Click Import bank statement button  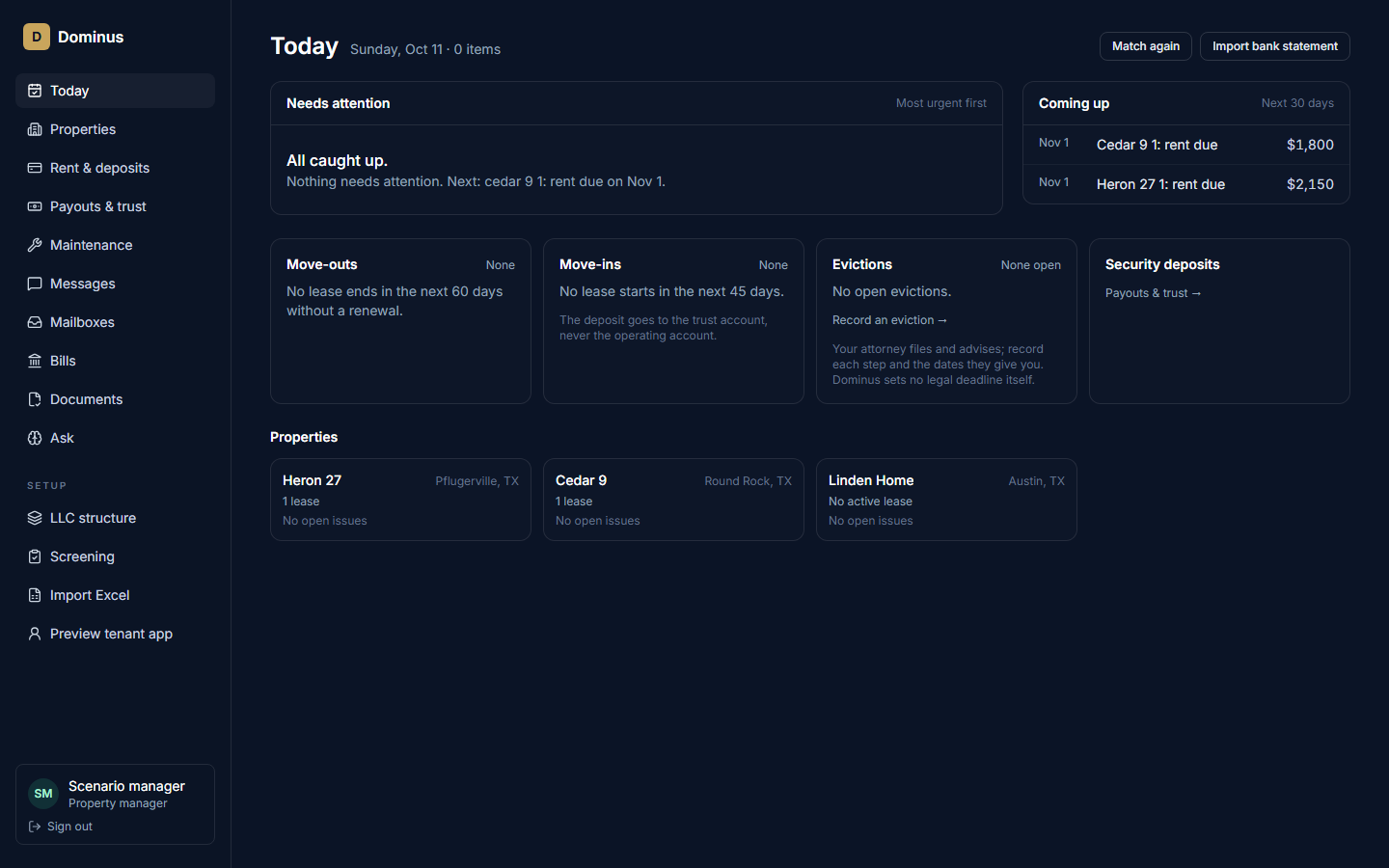(1274, 46)
